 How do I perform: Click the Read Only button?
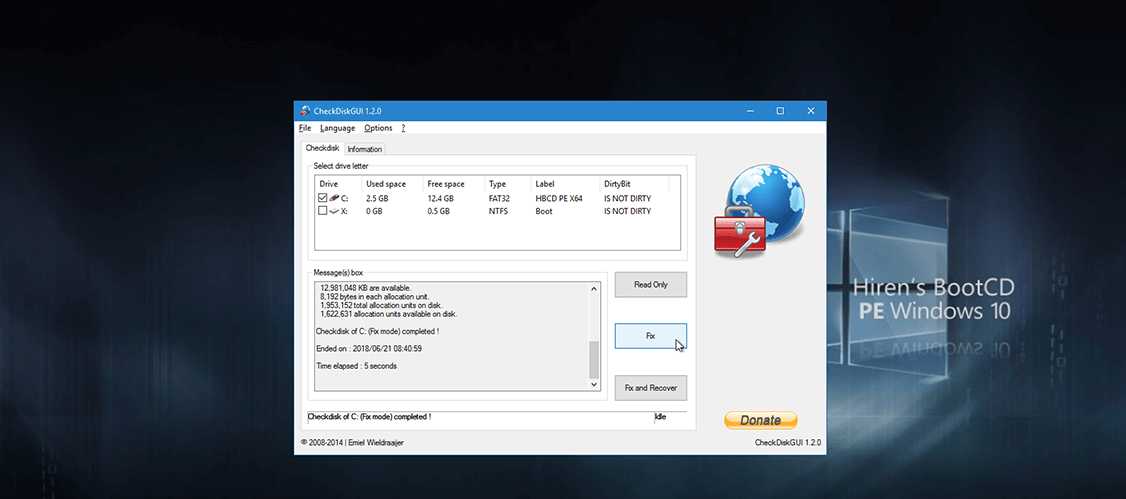651,284
